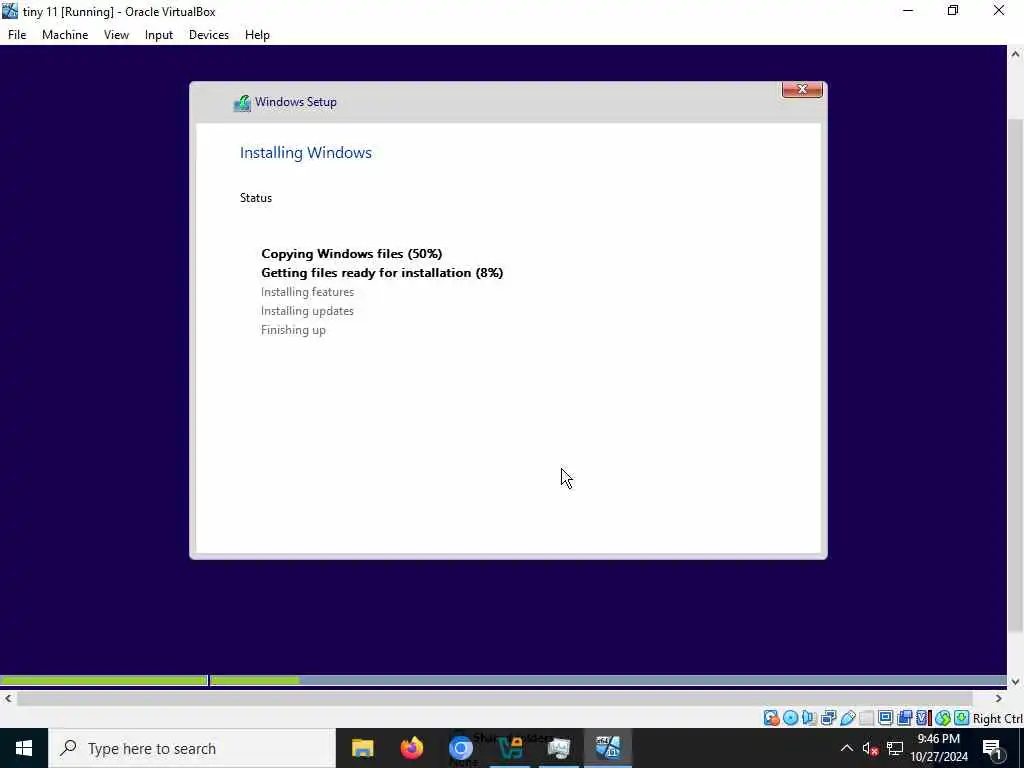Screen dimensions: 1024x768
Task: Click the horizontal scrollbar right arrow
Action: pos(999,699)
